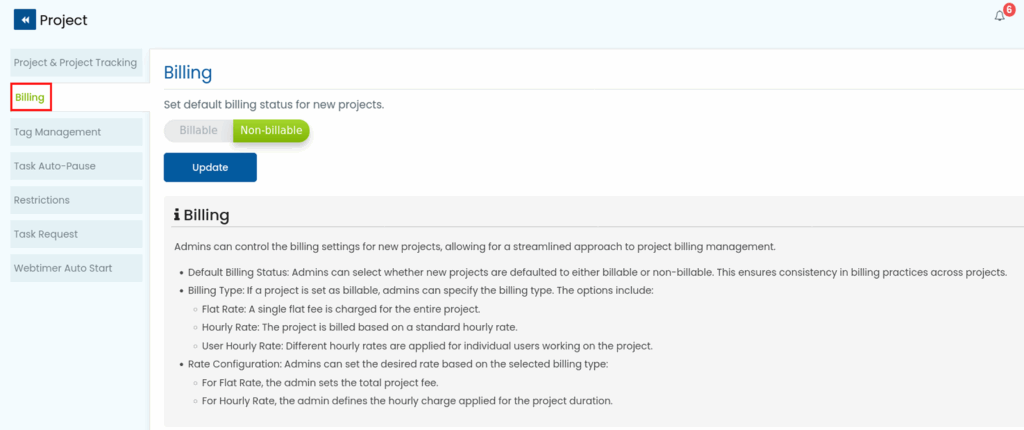Click the Project page title
This screenshot has height=430, width=1024.
64,20
